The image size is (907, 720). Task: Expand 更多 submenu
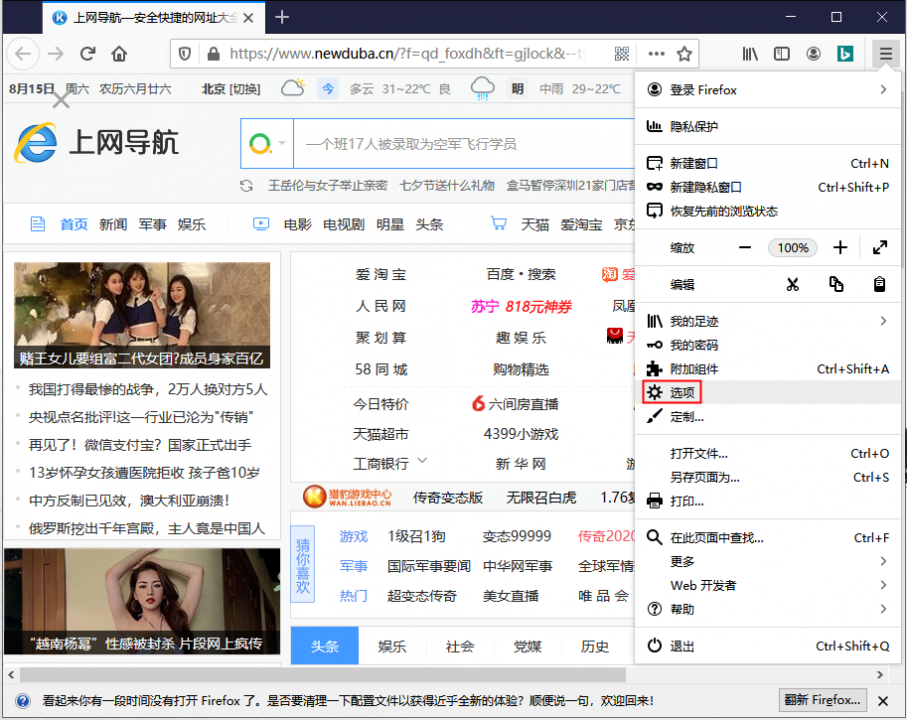768,562
